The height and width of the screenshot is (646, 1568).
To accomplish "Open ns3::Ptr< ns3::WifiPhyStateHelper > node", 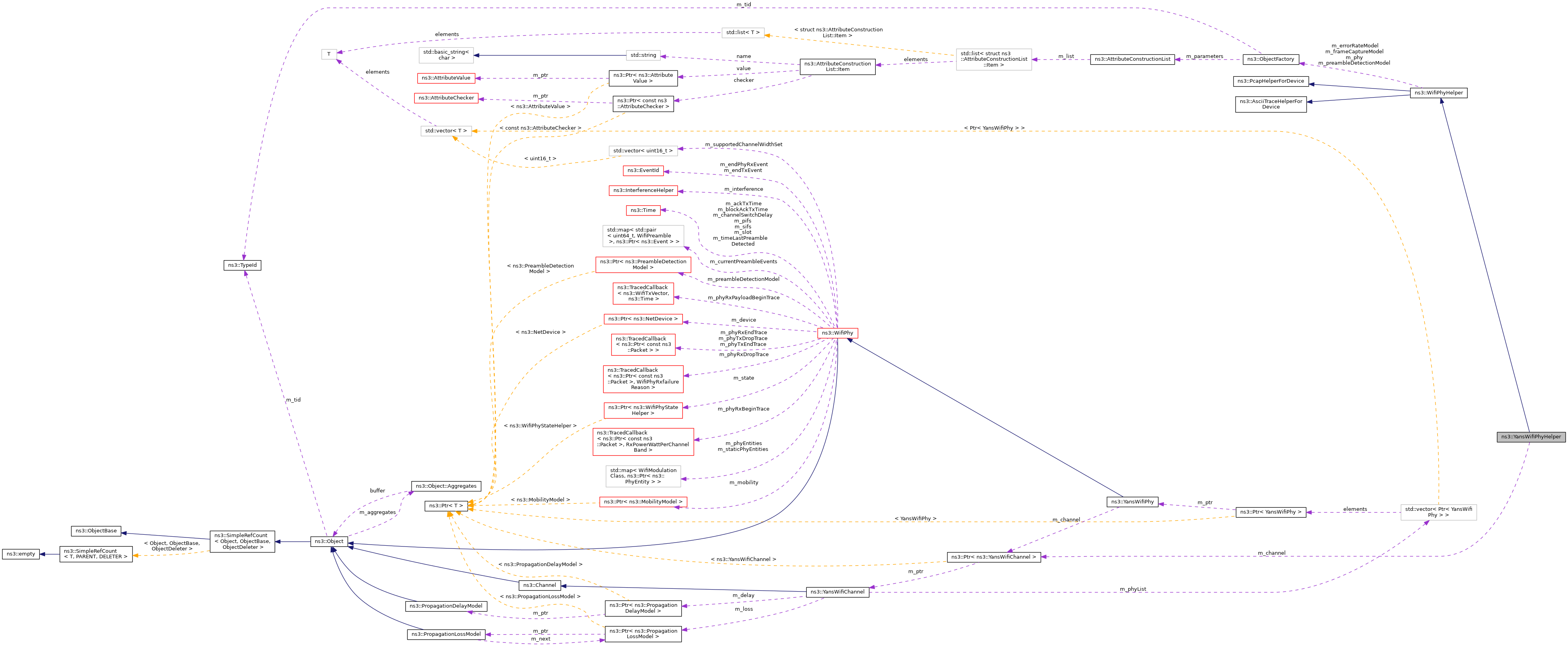I will 643,410.
